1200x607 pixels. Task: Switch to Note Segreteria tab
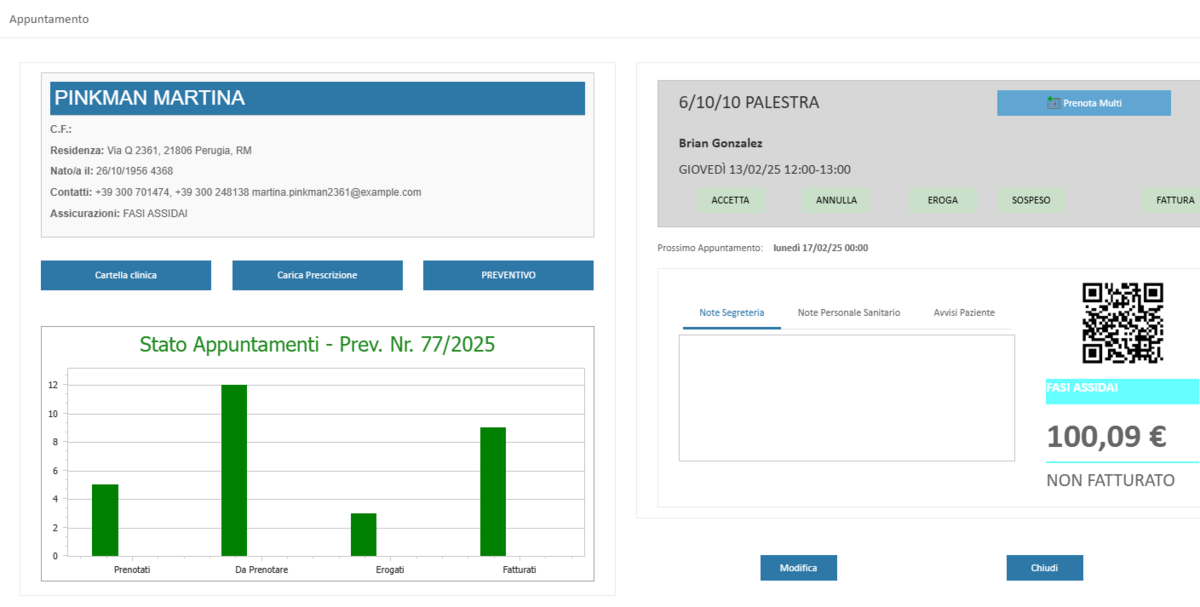(x=732, y=313)
